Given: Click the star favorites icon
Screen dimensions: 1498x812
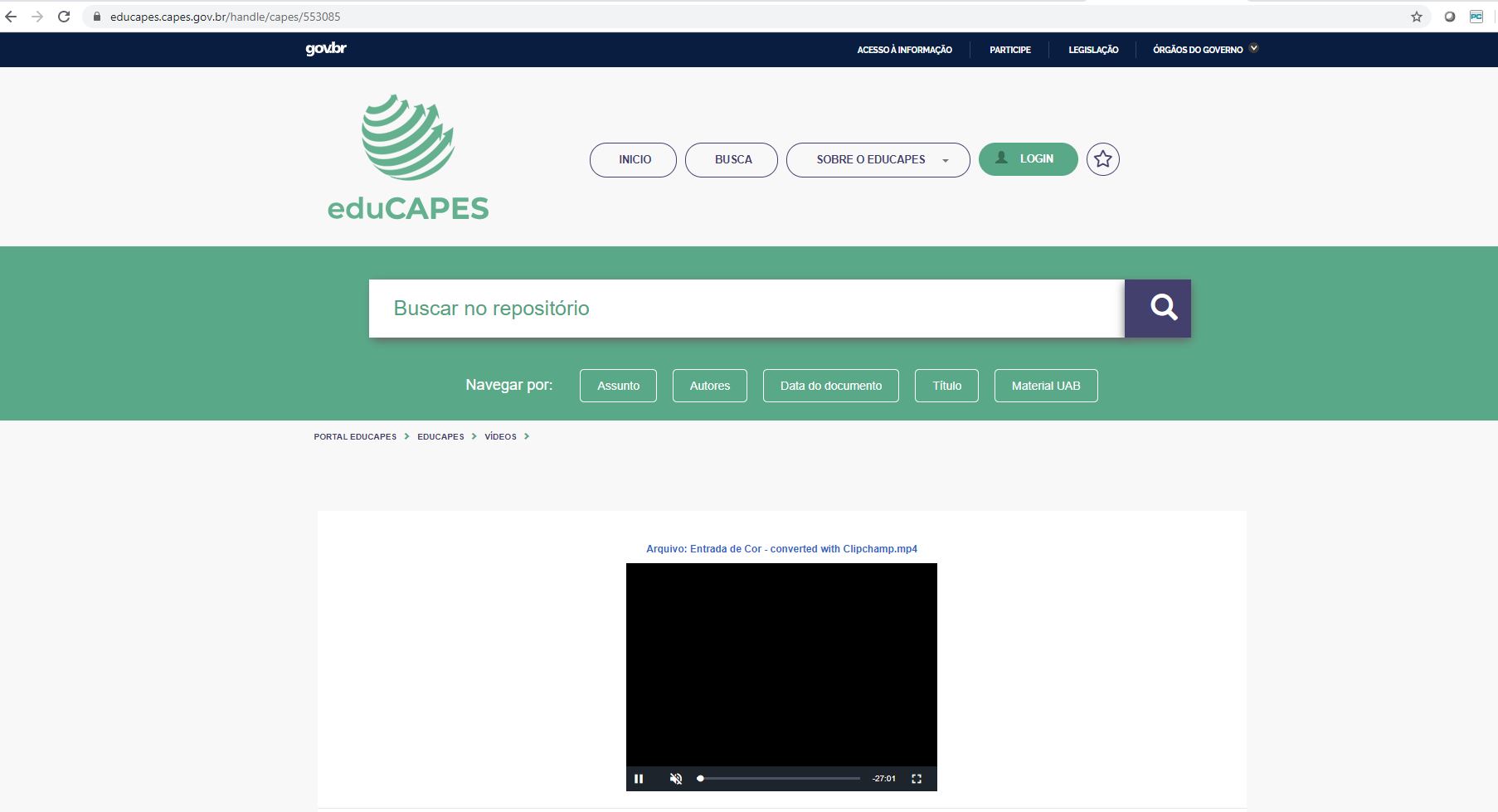Looking at the screenshot, I should (x=1102, y=159).
